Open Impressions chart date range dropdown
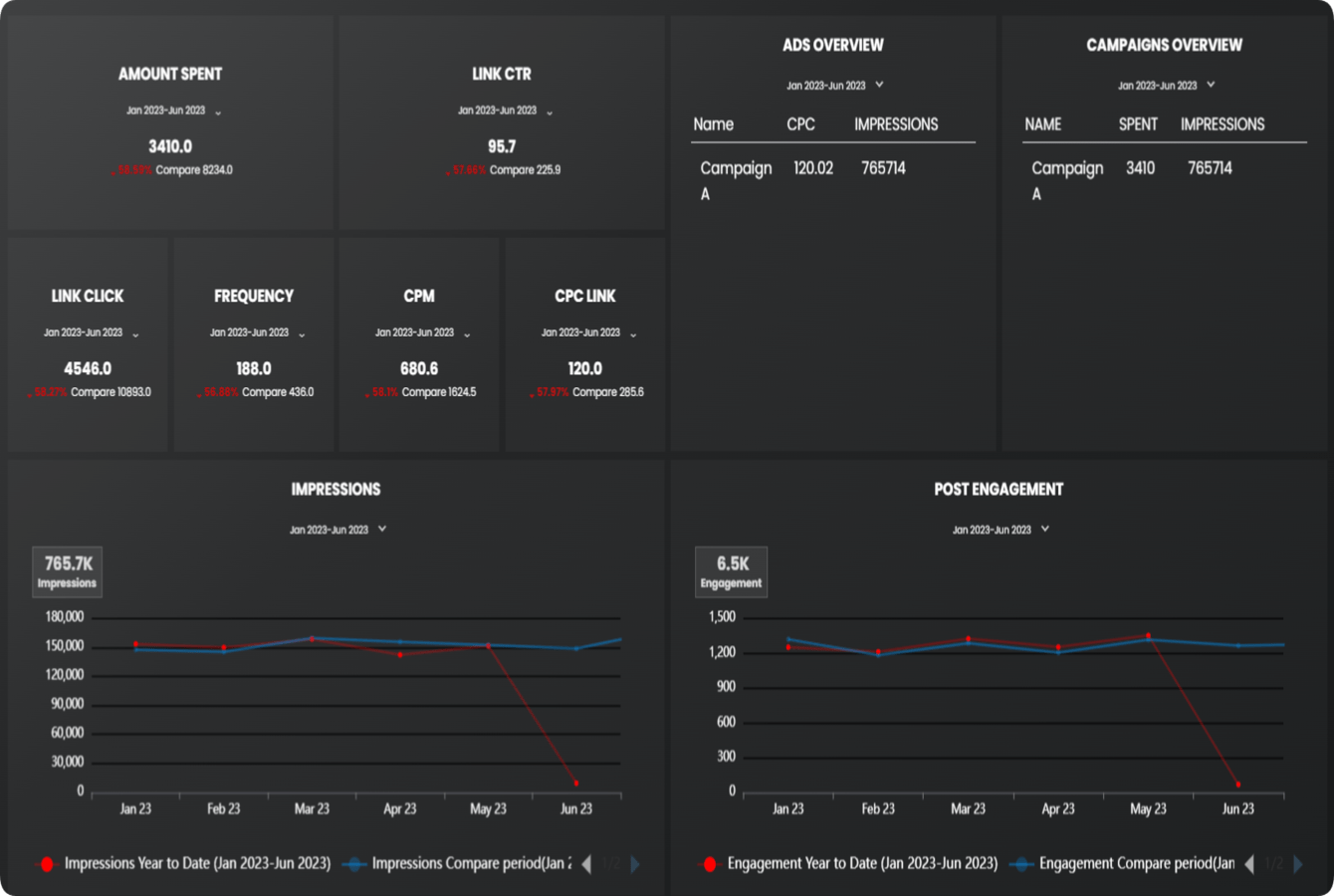1334x896 pixels. click(338, 530)
